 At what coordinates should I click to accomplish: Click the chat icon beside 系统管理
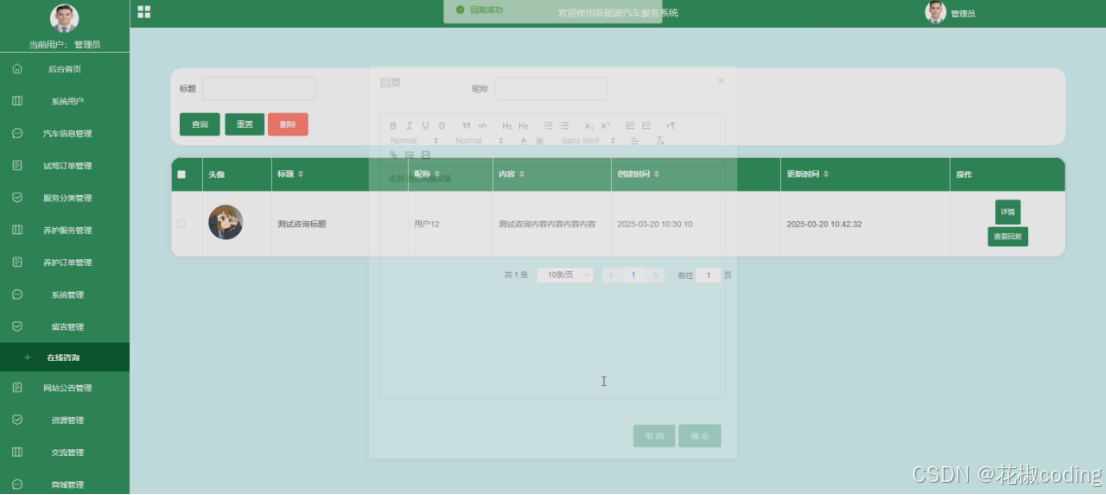[18, 295]
